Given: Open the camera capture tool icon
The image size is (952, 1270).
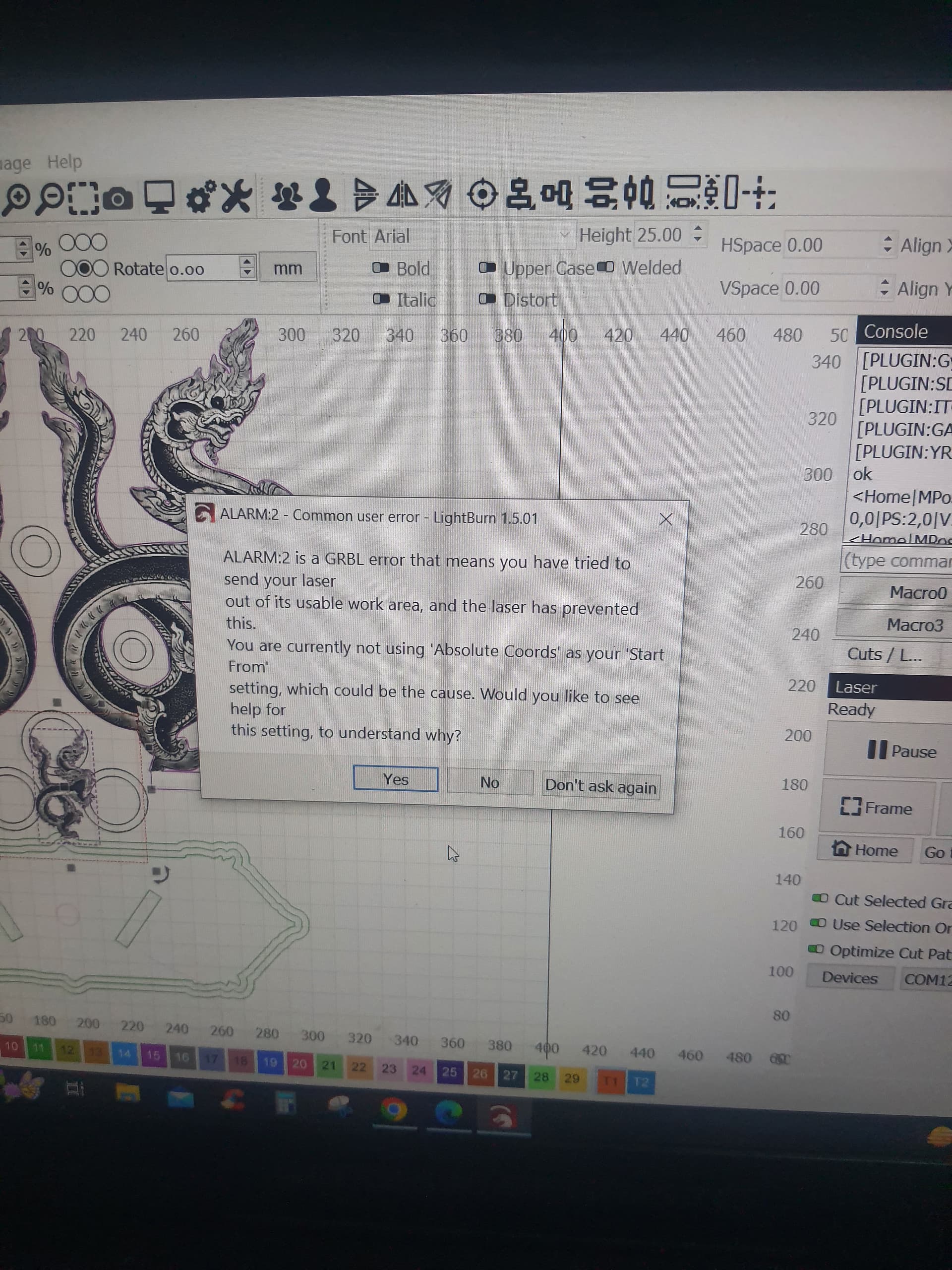Looking at the screenshot, I should pos(118,199).
